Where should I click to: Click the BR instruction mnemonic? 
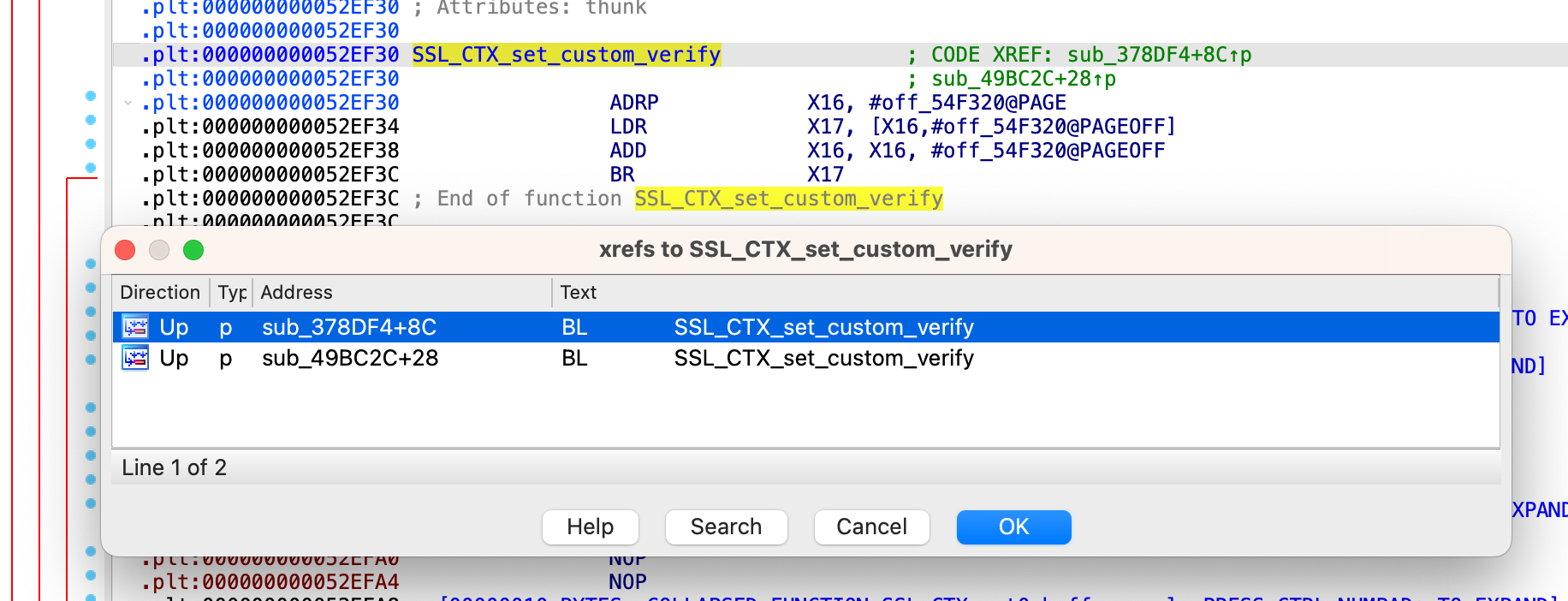click(622, 175)
